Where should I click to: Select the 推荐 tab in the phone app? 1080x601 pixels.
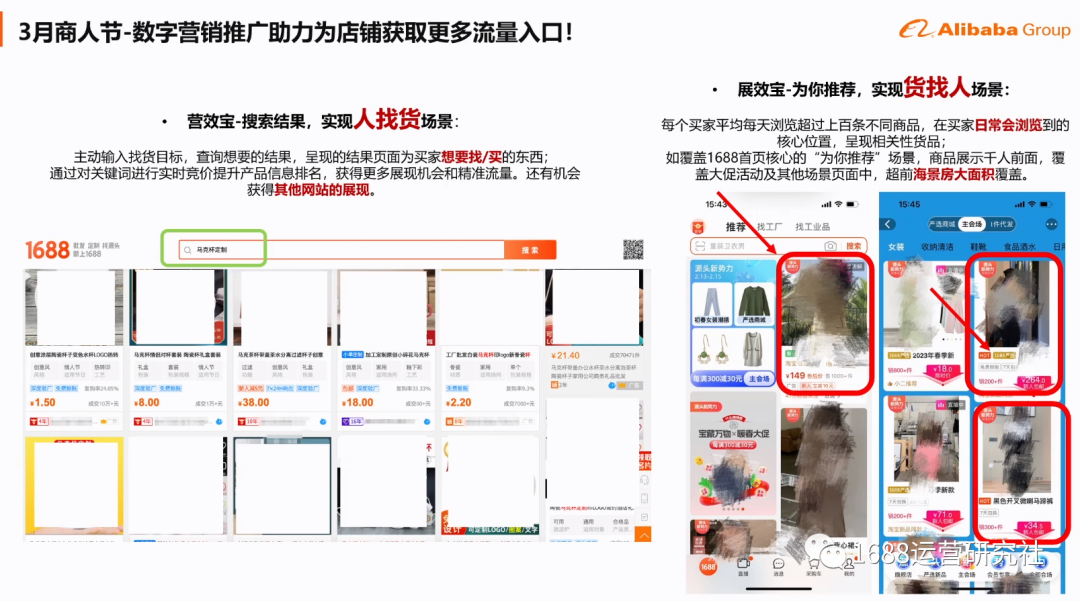[x=735, y=226]
